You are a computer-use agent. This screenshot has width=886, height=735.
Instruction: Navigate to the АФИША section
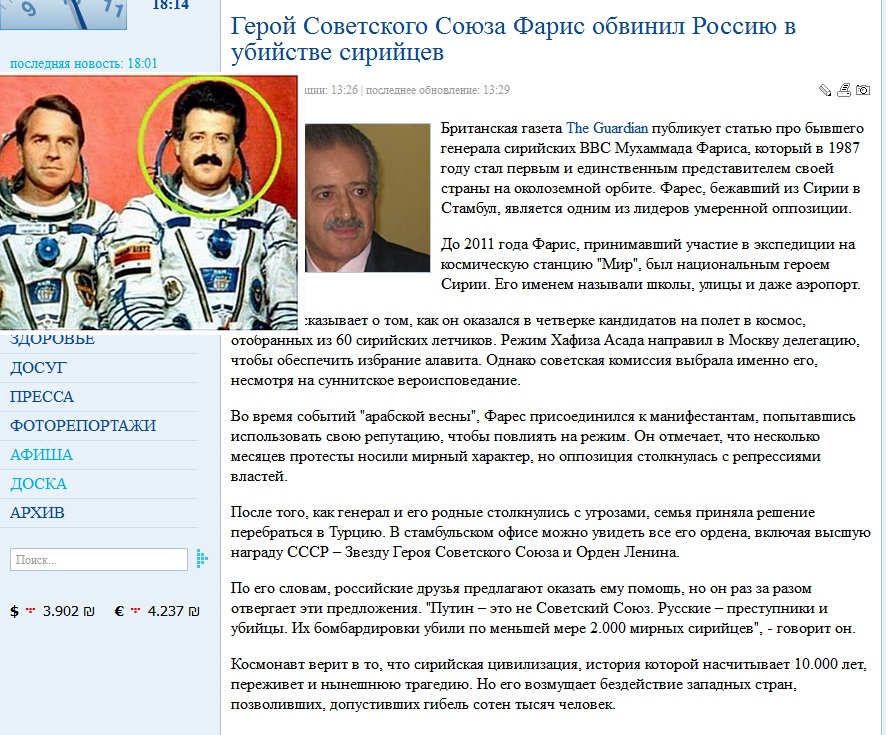pyautogui.click(x=41, y=455)
